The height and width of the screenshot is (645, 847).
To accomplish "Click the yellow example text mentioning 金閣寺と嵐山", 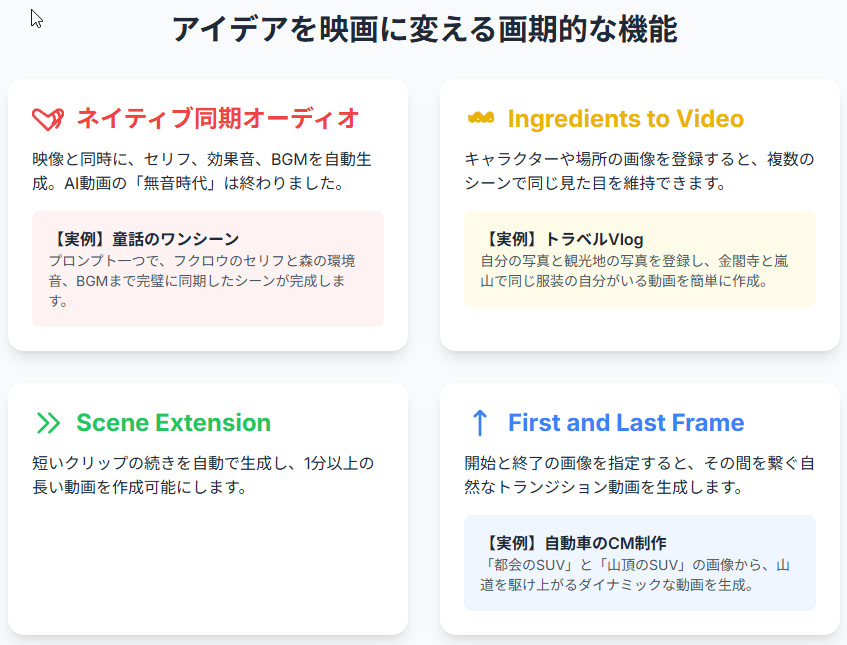I will pyautogui.click(x=633, y=271).
